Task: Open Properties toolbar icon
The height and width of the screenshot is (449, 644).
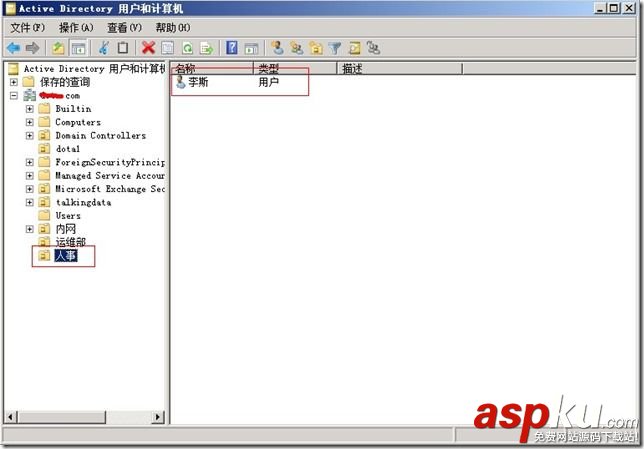Action: 168,48
